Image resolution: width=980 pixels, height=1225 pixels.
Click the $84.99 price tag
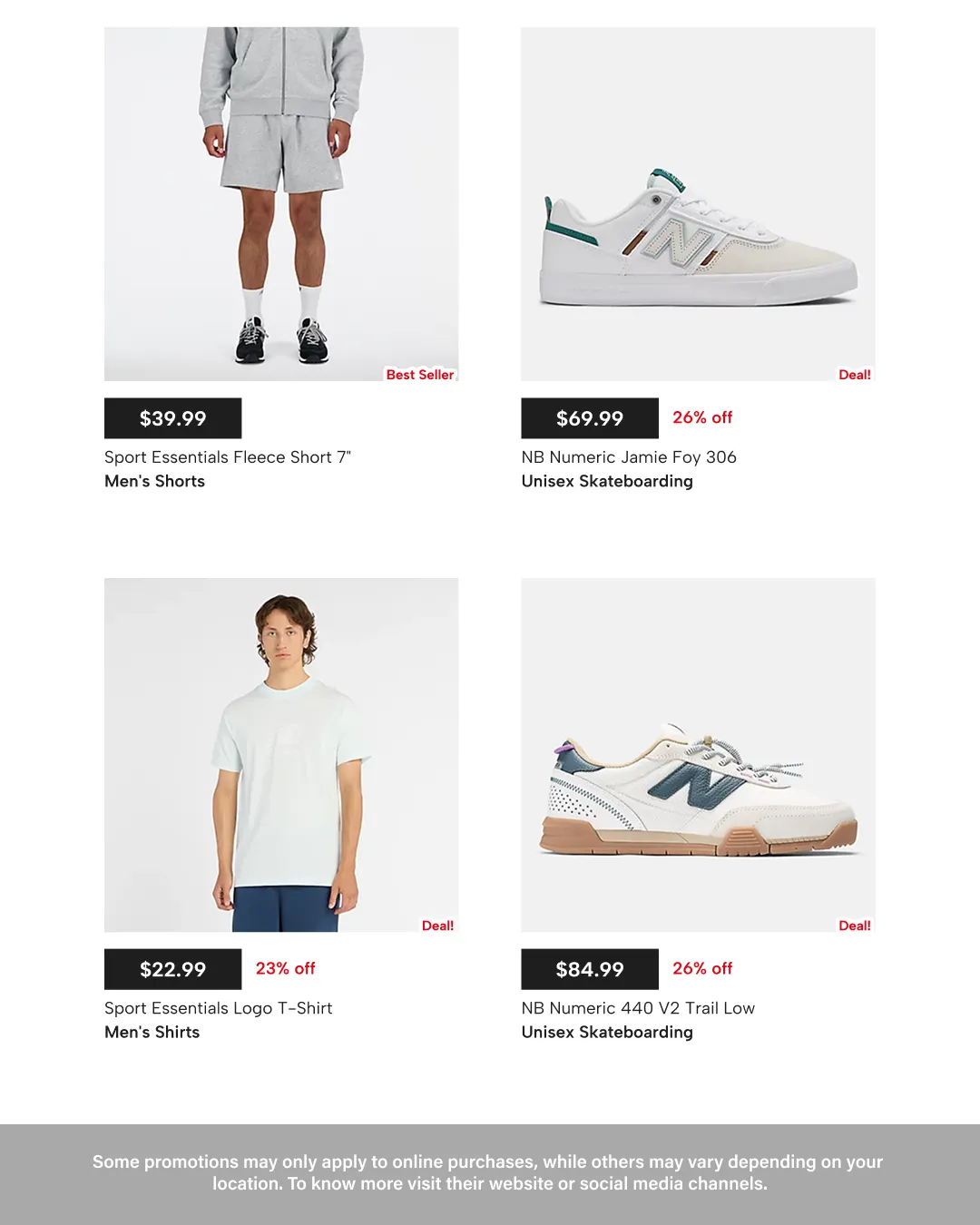(590, 969)
